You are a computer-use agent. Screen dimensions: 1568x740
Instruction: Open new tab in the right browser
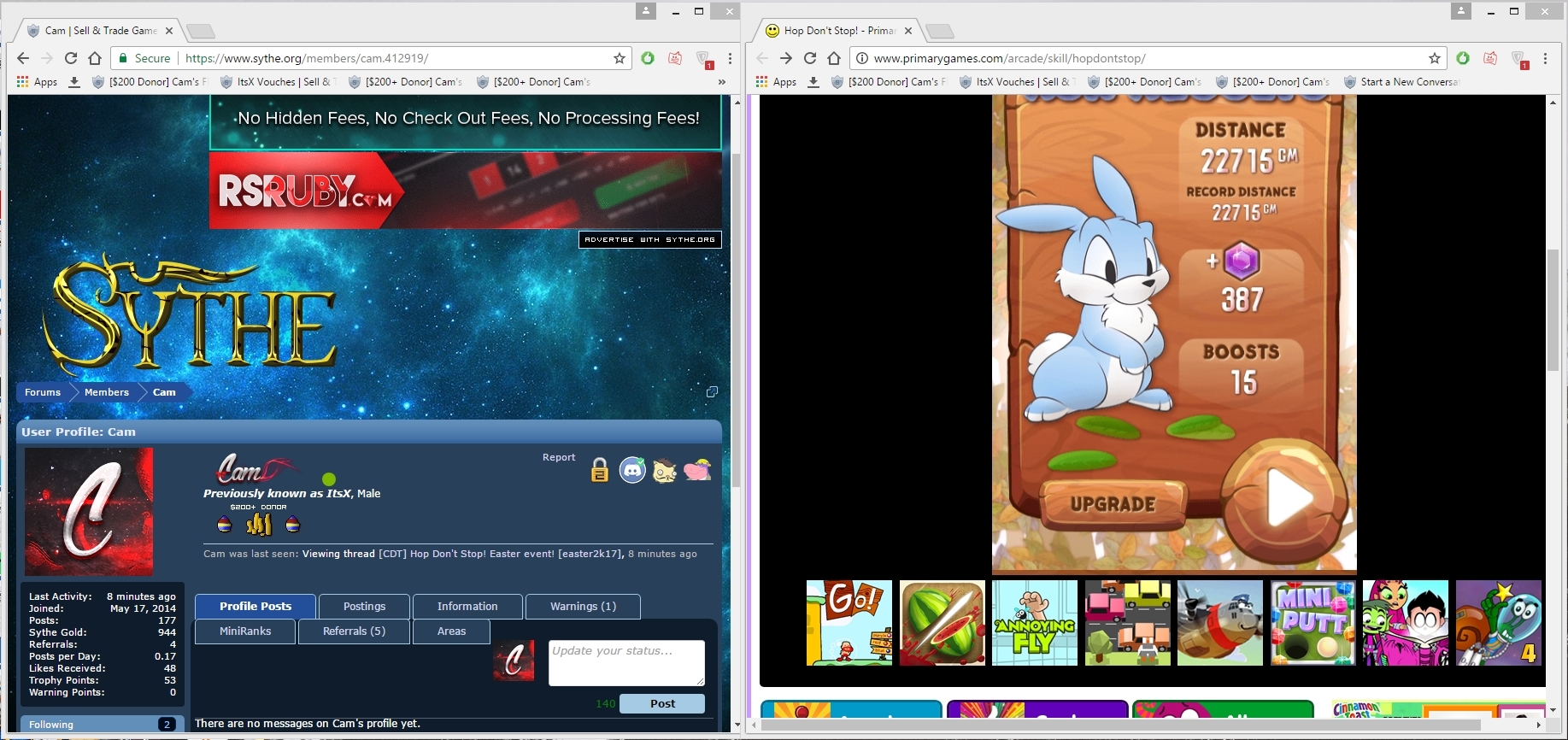pyautogui.click(x=940, y=32)
